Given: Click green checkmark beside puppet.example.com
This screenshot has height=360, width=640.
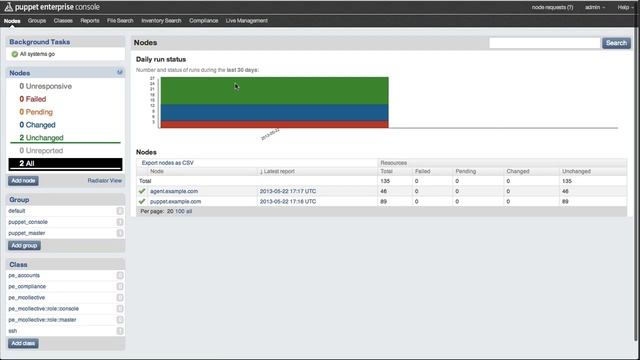Looking at the screenshot, I should 142,201.
